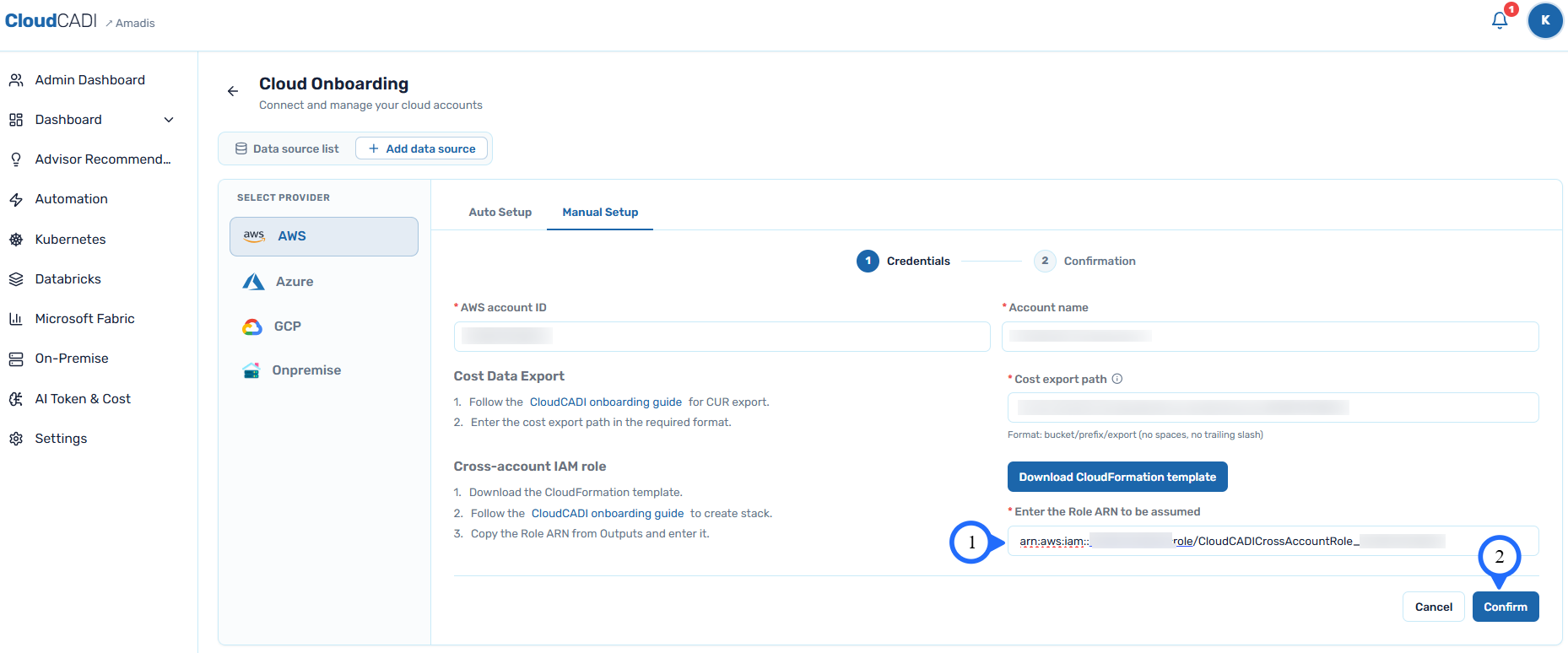This screenshot has height=653, width=1568.
Task: Click the AWS account ID field
Action: pos(722,337)
